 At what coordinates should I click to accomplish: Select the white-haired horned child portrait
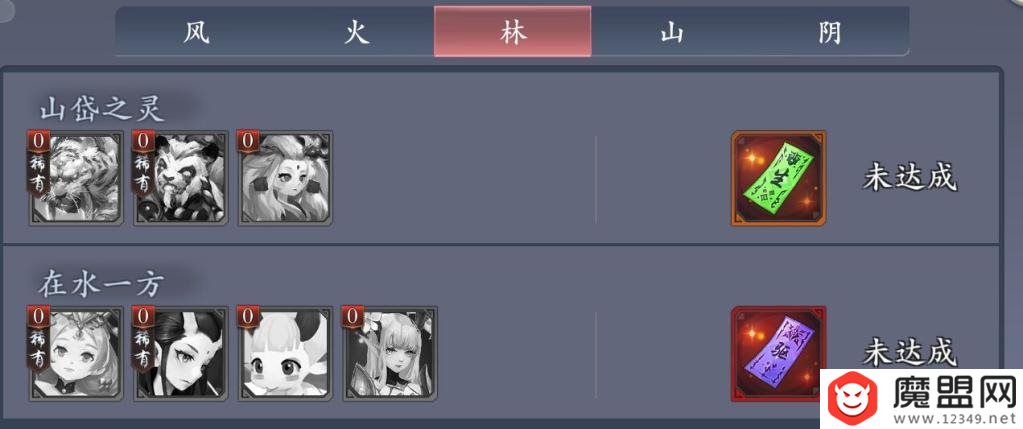(285, 353)
